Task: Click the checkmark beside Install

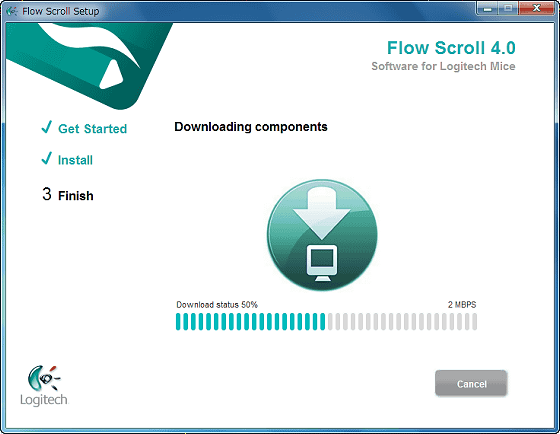Action: click(x=46, y=158)
